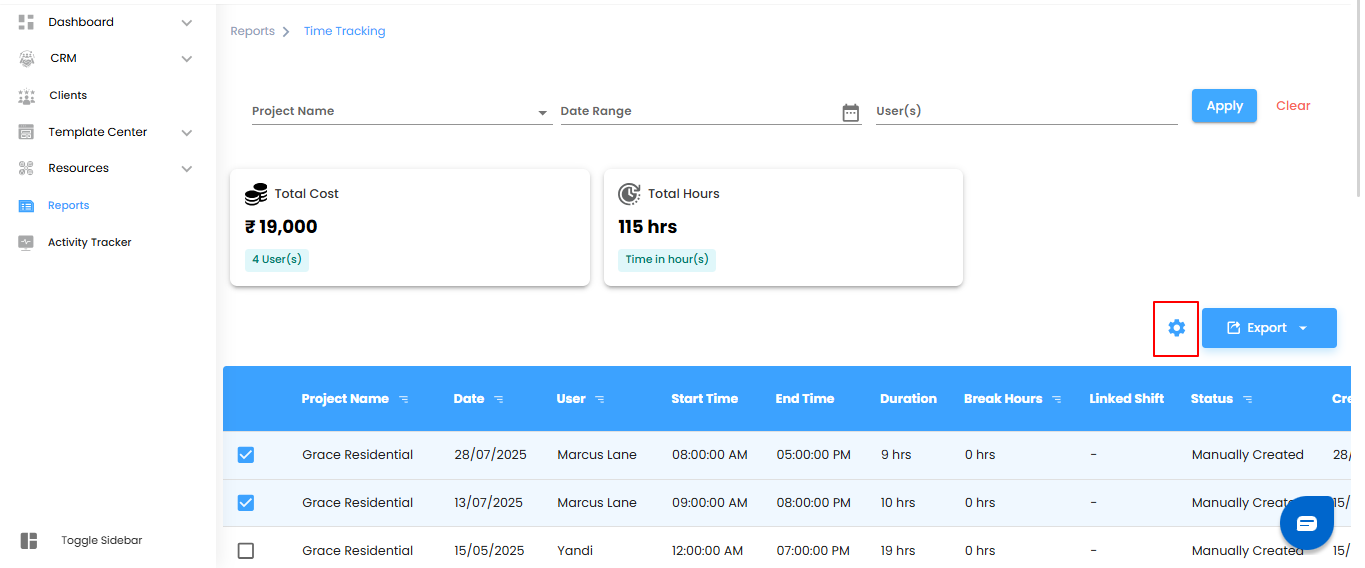Click the 28/07/2025 date cell
This screenshot has width=1365, height=568.
[x=489, y=455]
